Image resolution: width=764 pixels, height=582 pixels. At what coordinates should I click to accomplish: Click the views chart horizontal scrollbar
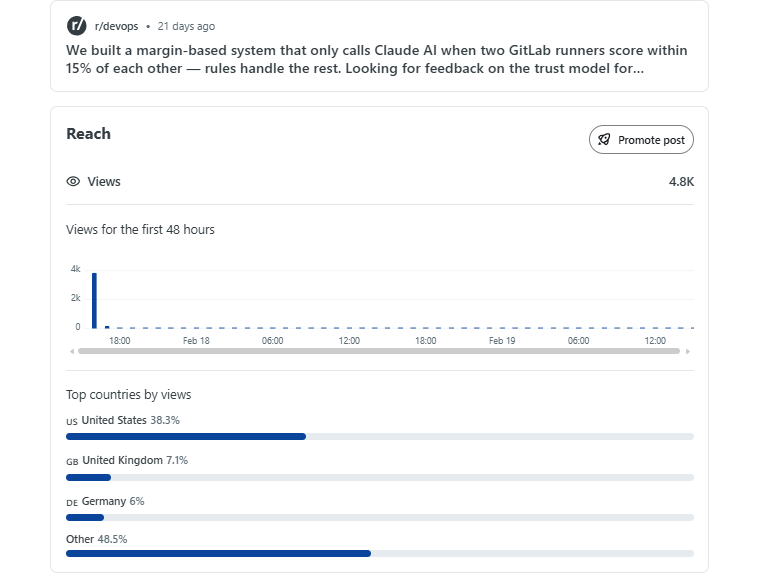378,351
